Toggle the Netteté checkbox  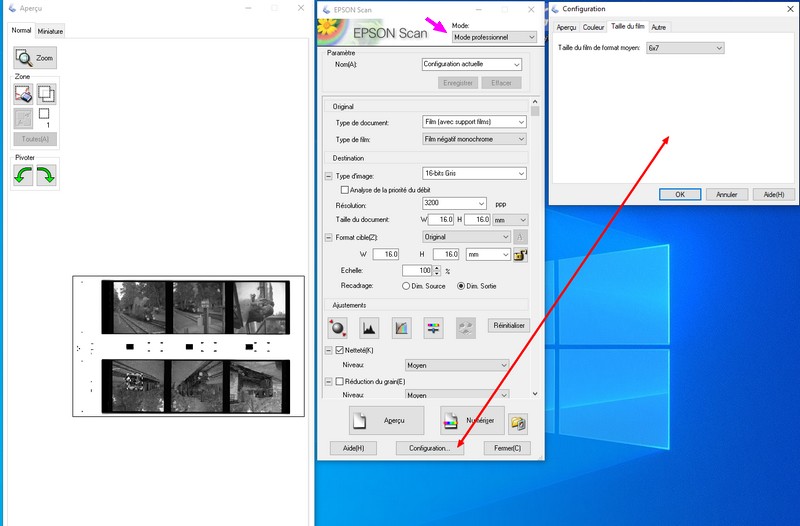click(x=339, y=350)
